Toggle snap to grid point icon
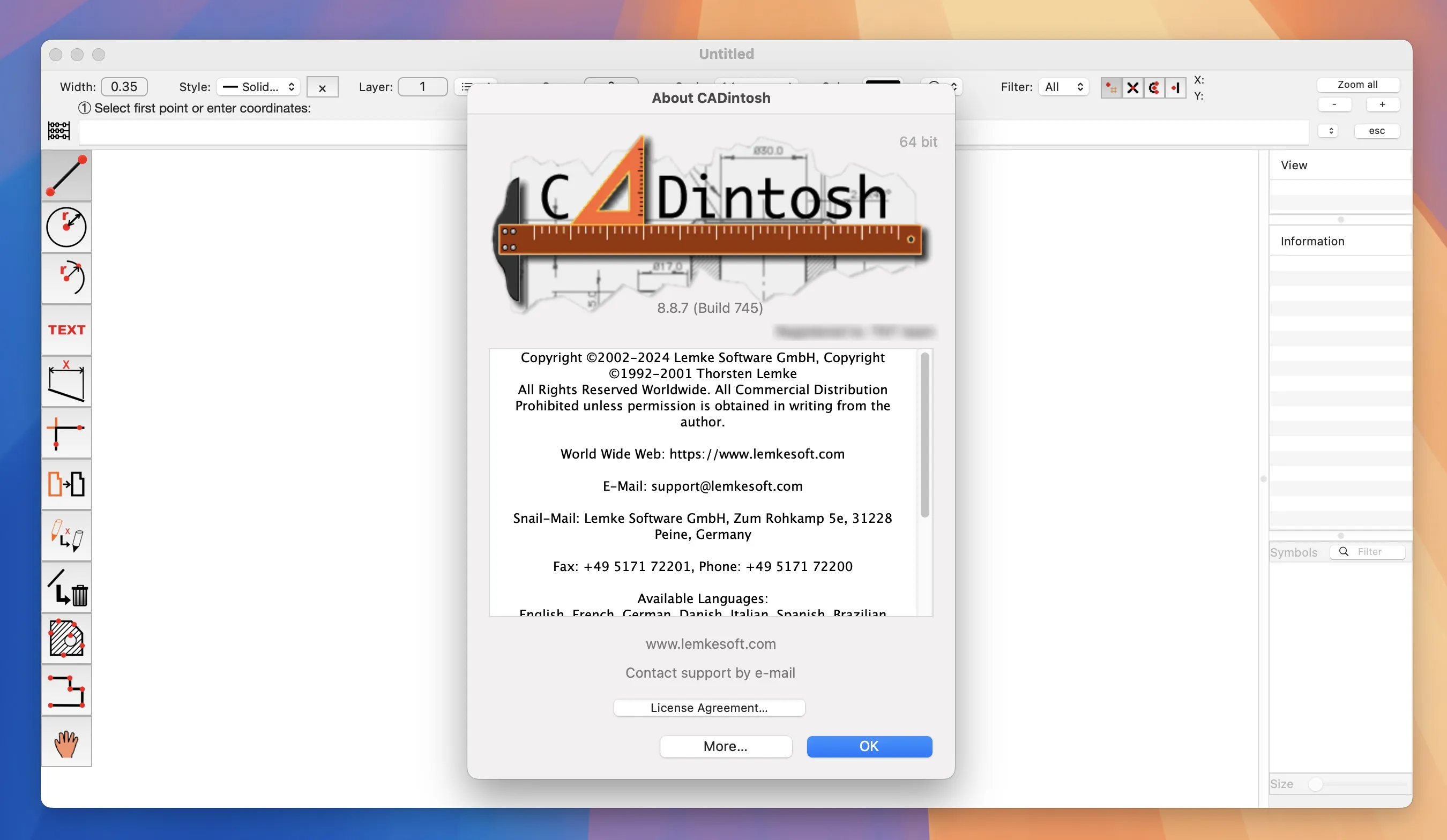1447x840 pixels. 1111,88
